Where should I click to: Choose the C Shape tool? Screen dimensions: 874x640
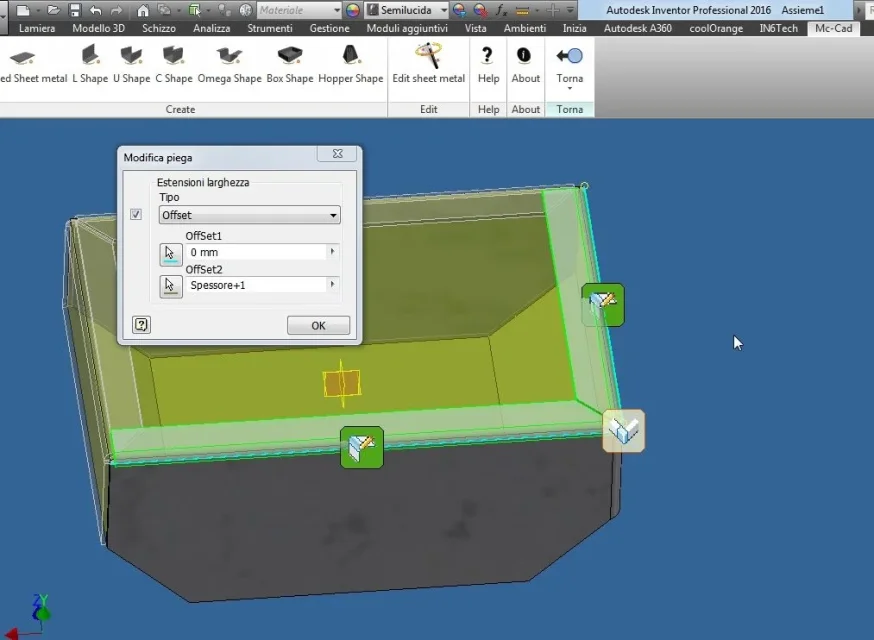pyautogui.click(x=174, y=64)
